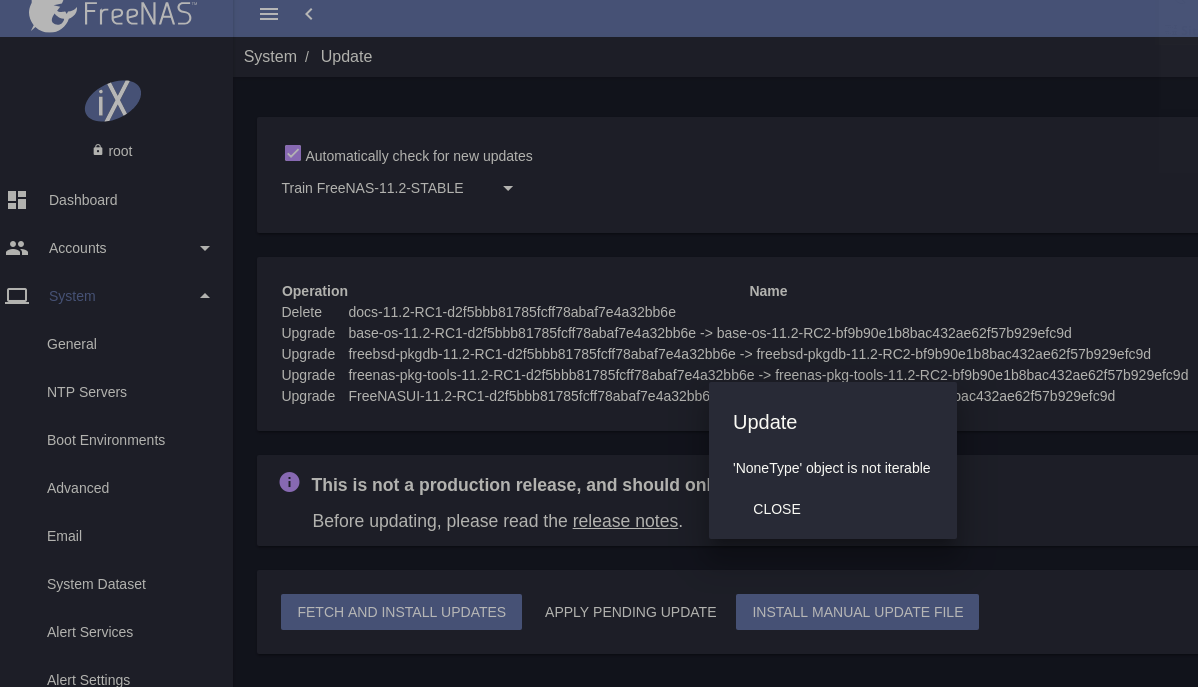The image size is (1198, 687).
Task: Select the Upgrade freebsd-pkgdb row
Action: click(x=716, y=355)
